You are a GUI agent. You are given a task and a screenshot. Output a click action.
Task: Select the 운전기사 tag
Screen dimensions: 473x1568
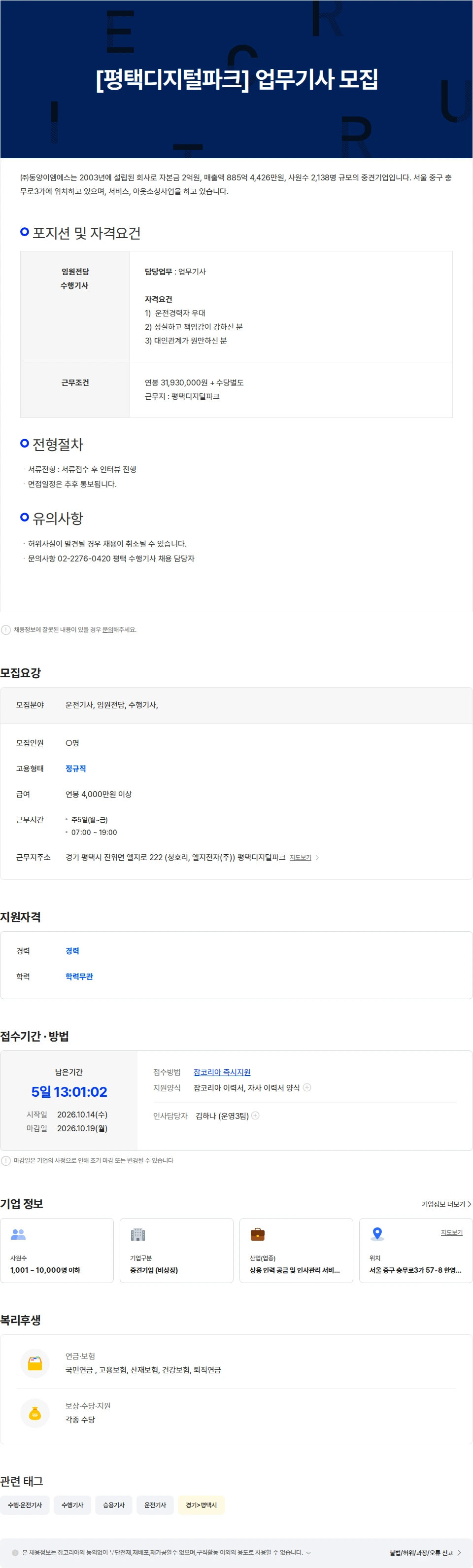tap(155, 1505)
